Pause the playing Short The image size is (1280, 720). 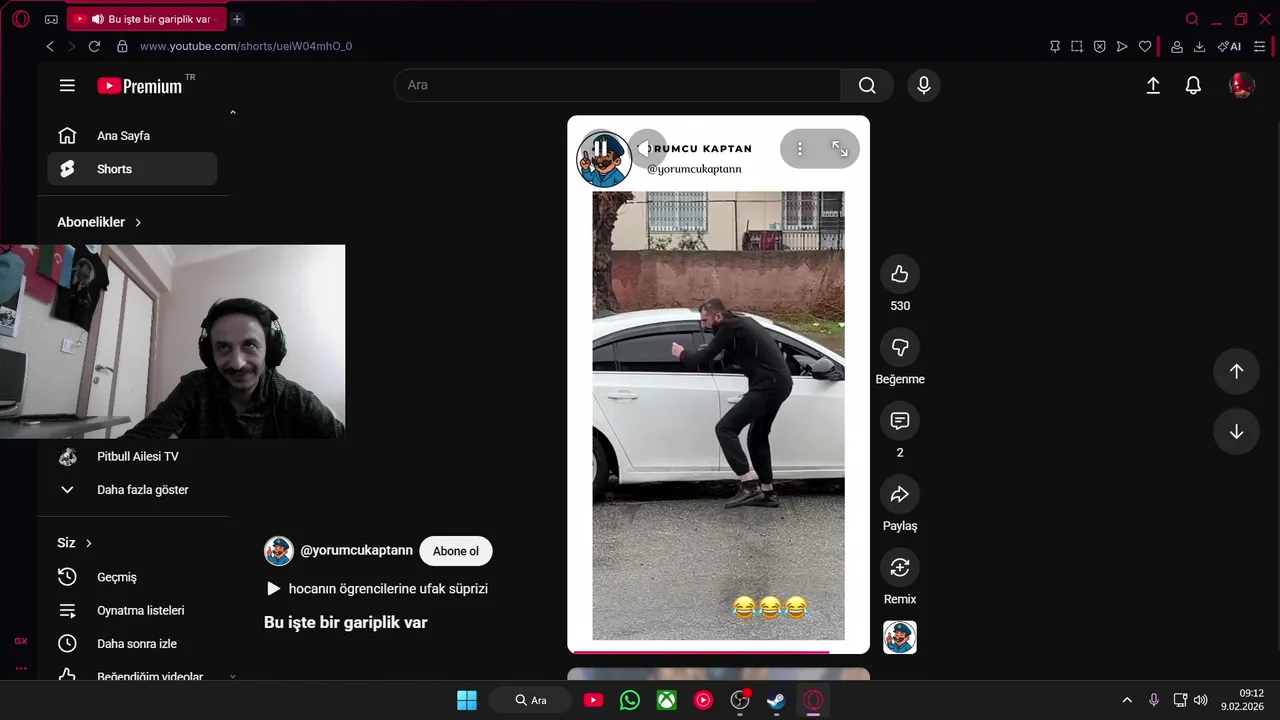(x=600, y=149)
